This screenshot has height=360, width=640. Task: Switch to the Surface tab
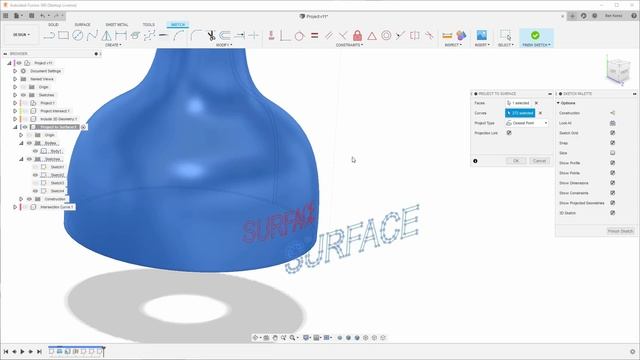(82, 25)
